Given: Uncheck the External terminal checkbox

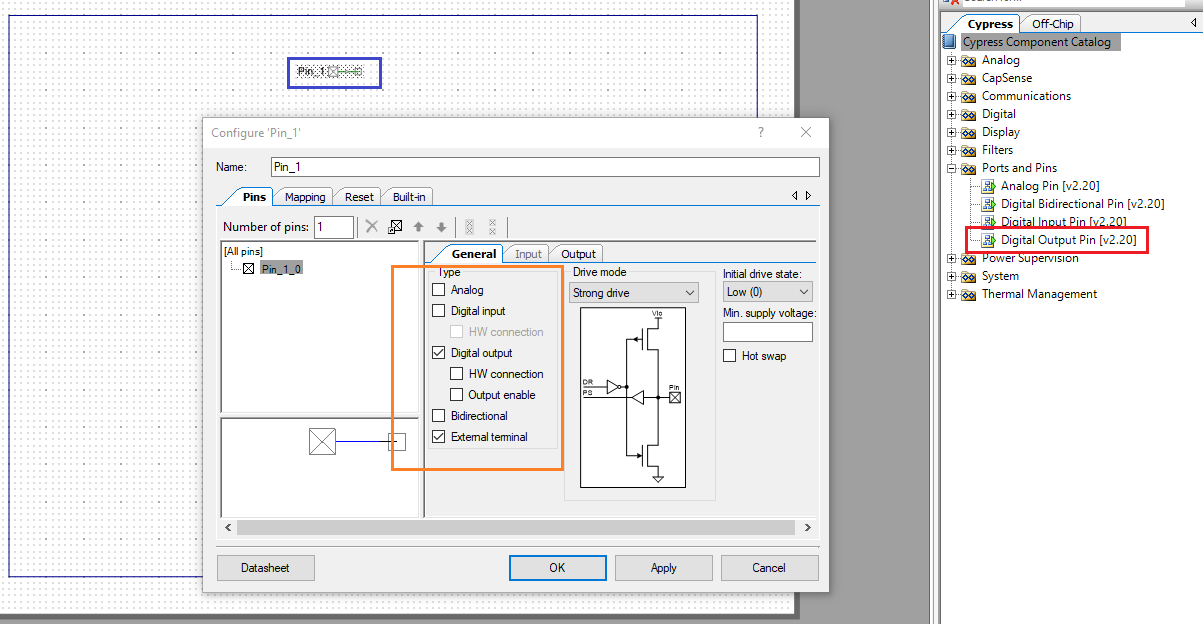Looking at the screenshot, I should 438,437.
